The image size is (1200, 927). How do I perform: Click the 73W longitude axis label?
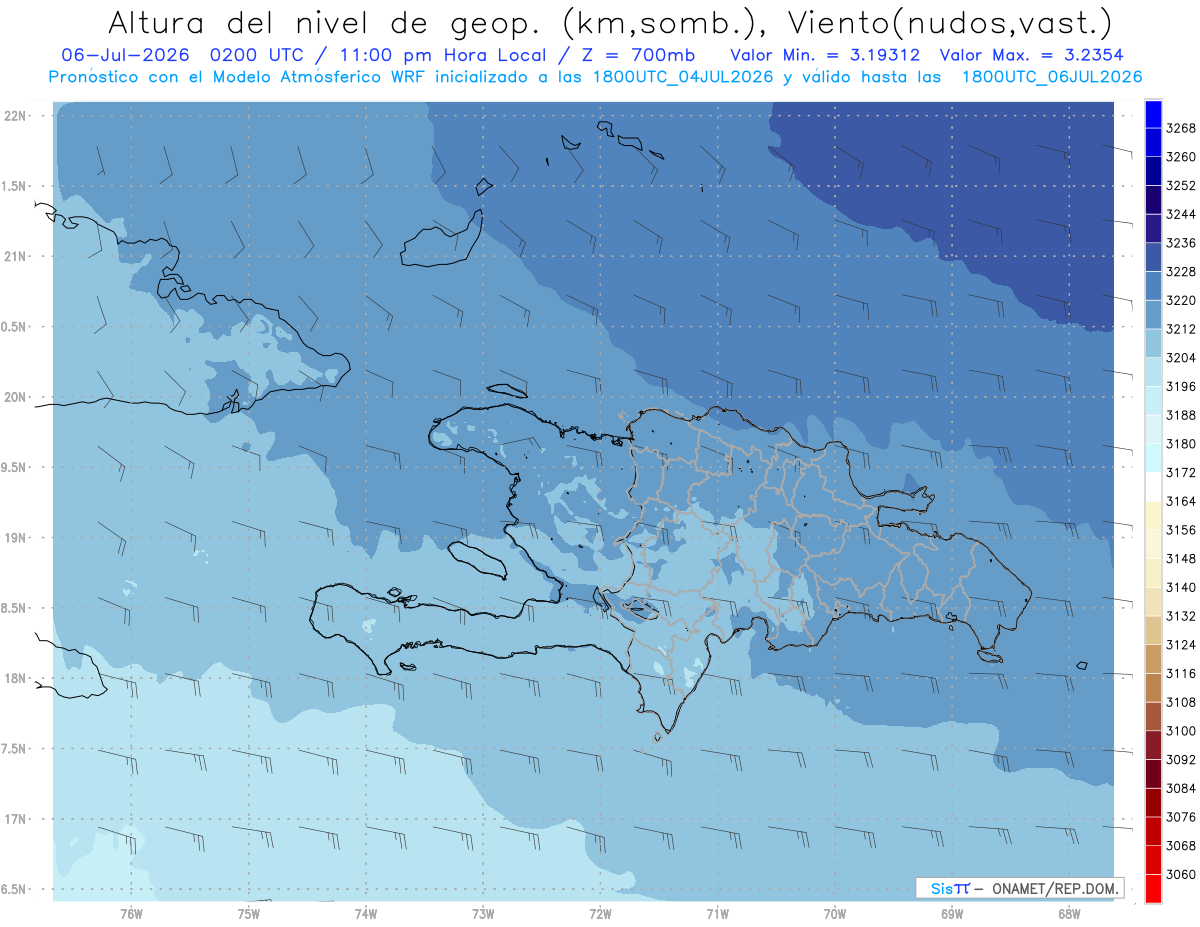(x=483, y=912)
